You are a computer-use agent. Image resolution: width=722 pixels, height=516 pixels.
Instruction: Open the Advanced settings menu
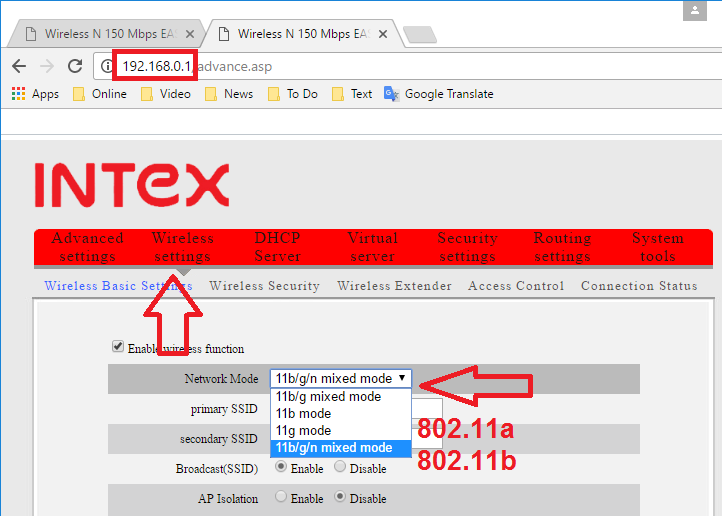pos(87,247)
